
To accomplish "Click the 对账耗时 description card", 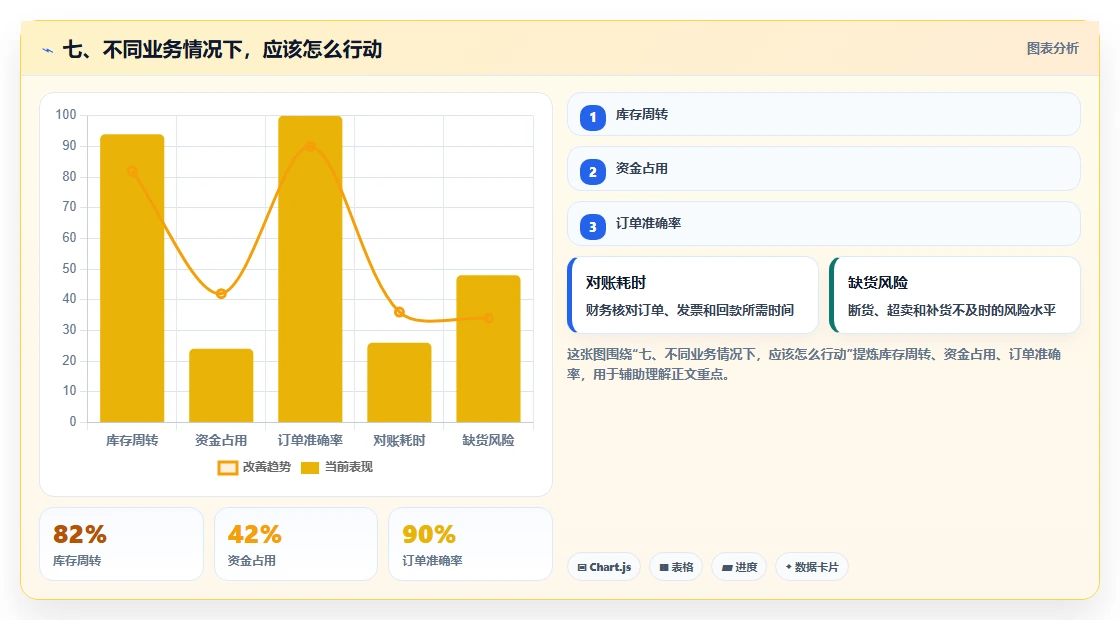I will 693,295.
